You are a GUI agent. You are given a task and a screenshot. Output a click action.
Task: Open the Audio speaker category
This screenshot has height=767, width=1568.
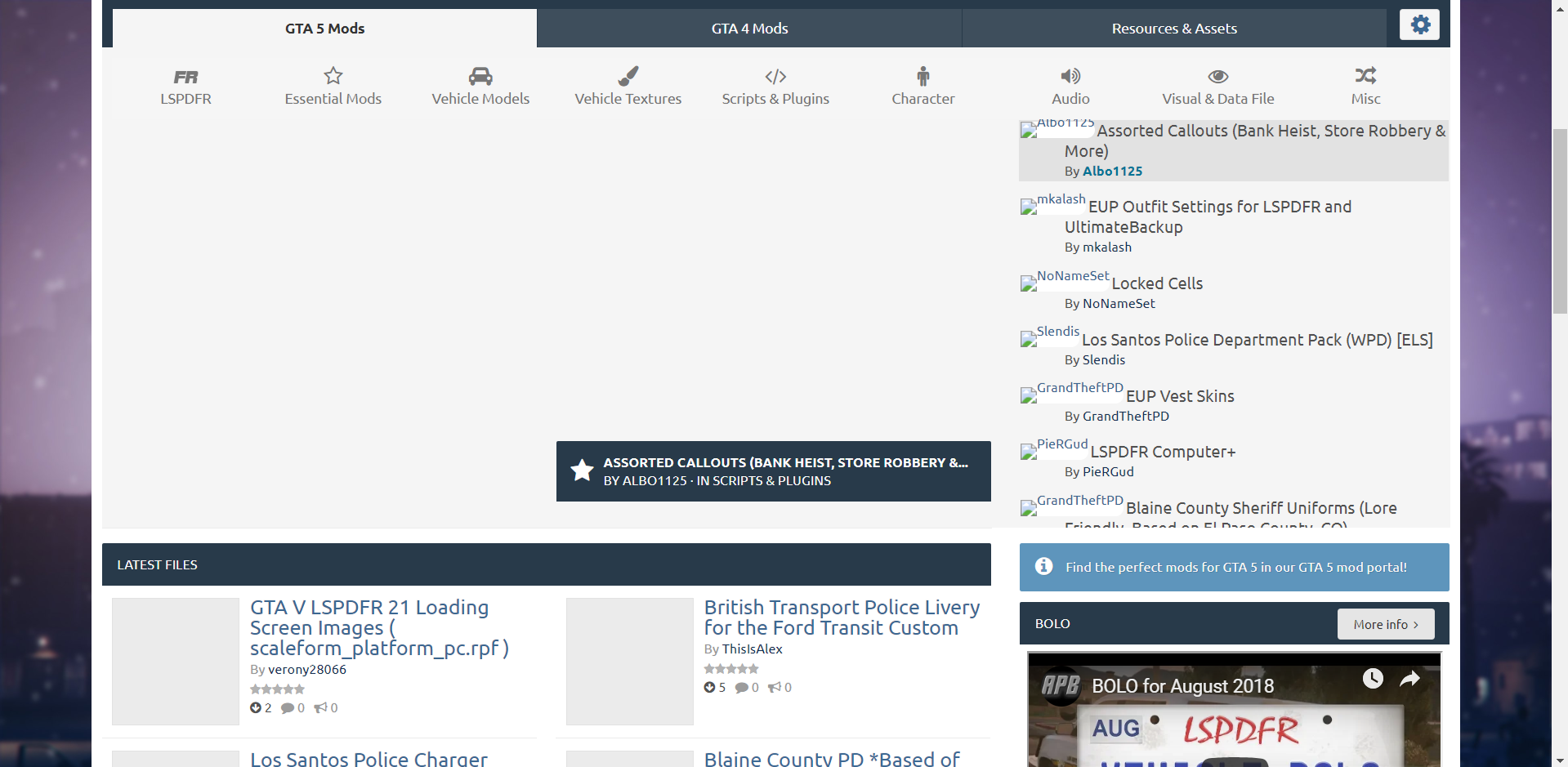pos(1070,87)
